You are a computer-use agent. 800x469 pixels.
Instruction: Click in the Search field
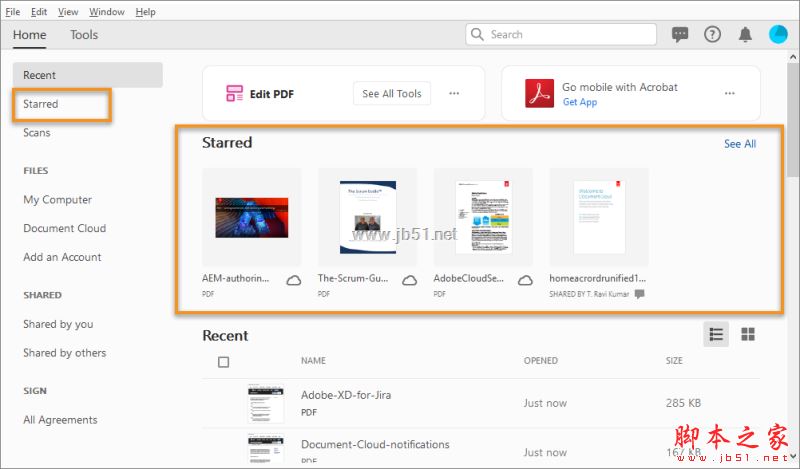click(x=561, y=34)
